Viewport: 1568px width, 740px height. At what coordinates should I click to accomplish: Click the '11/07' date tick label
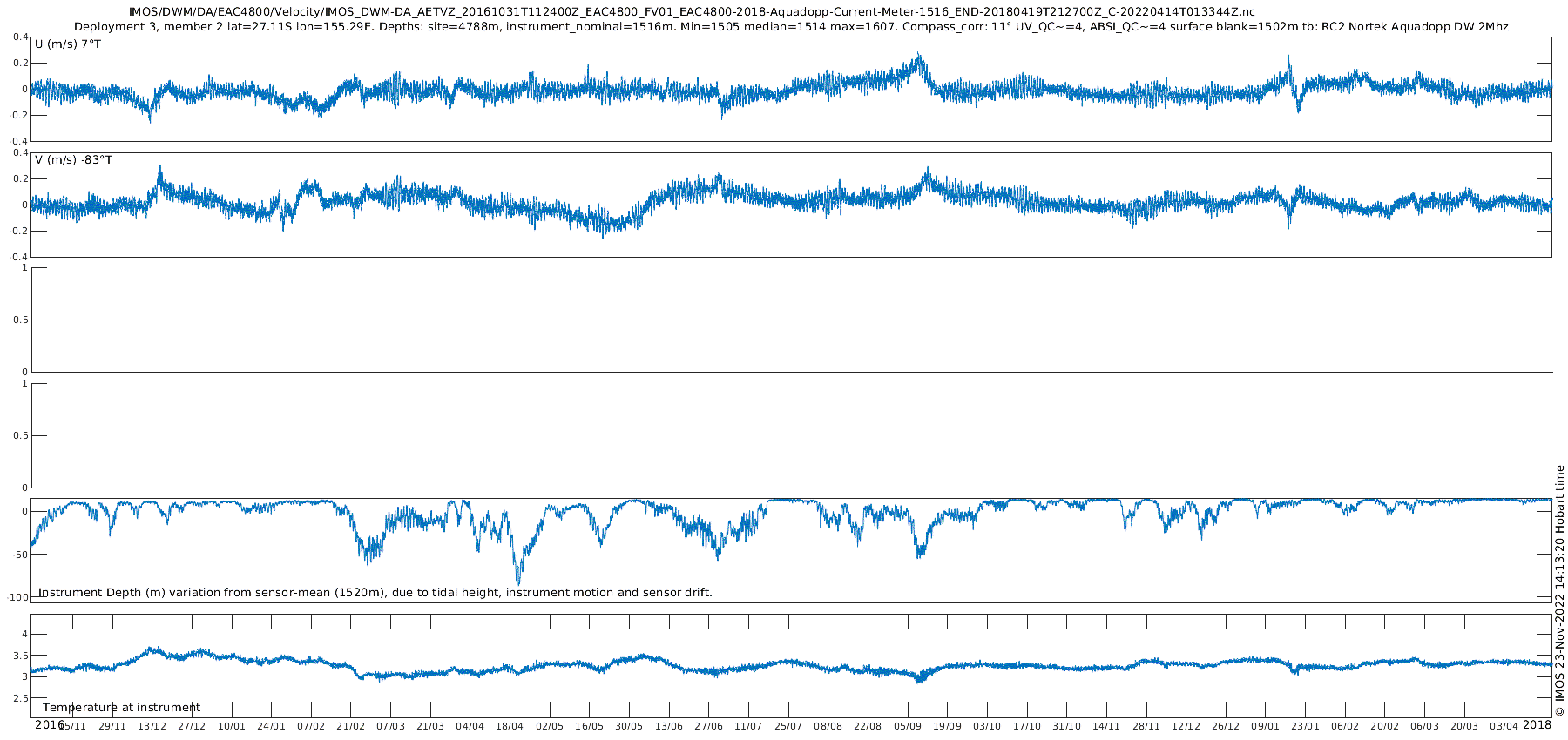748,726
